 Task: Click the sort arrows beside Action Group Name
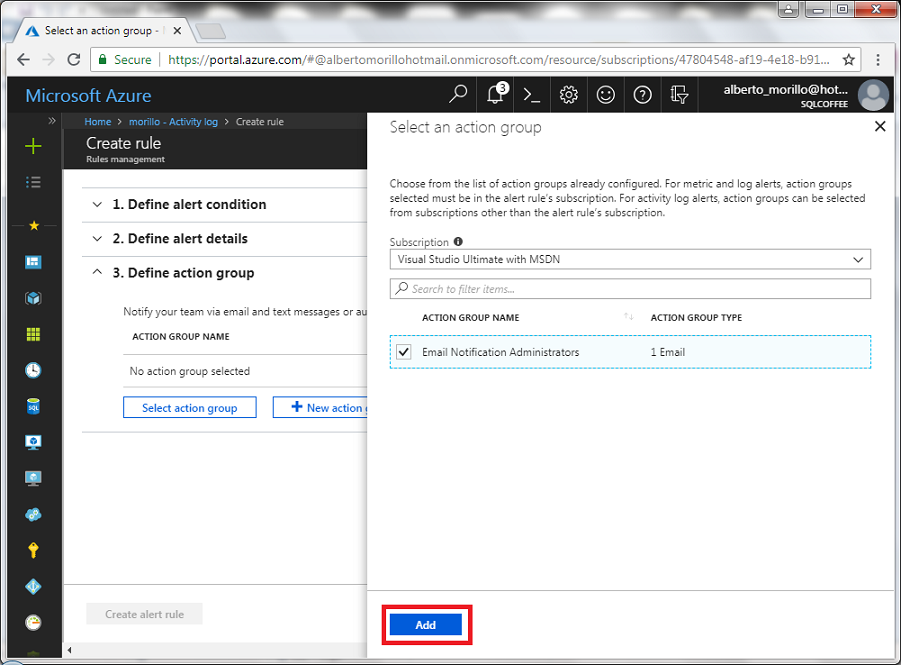[629, 317]
